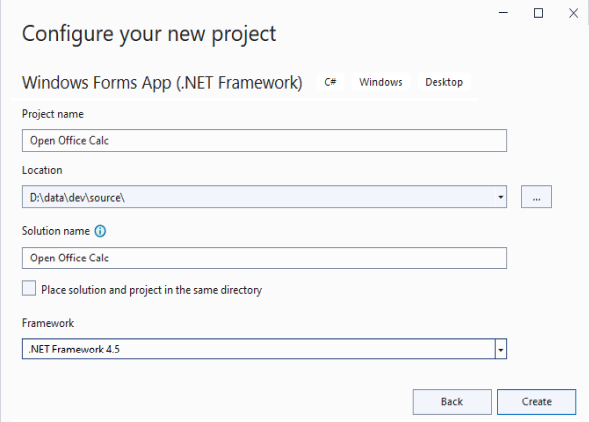
Task: Click the Configure your new project heading
Action: pyautogui.click(x=149, y=35)
